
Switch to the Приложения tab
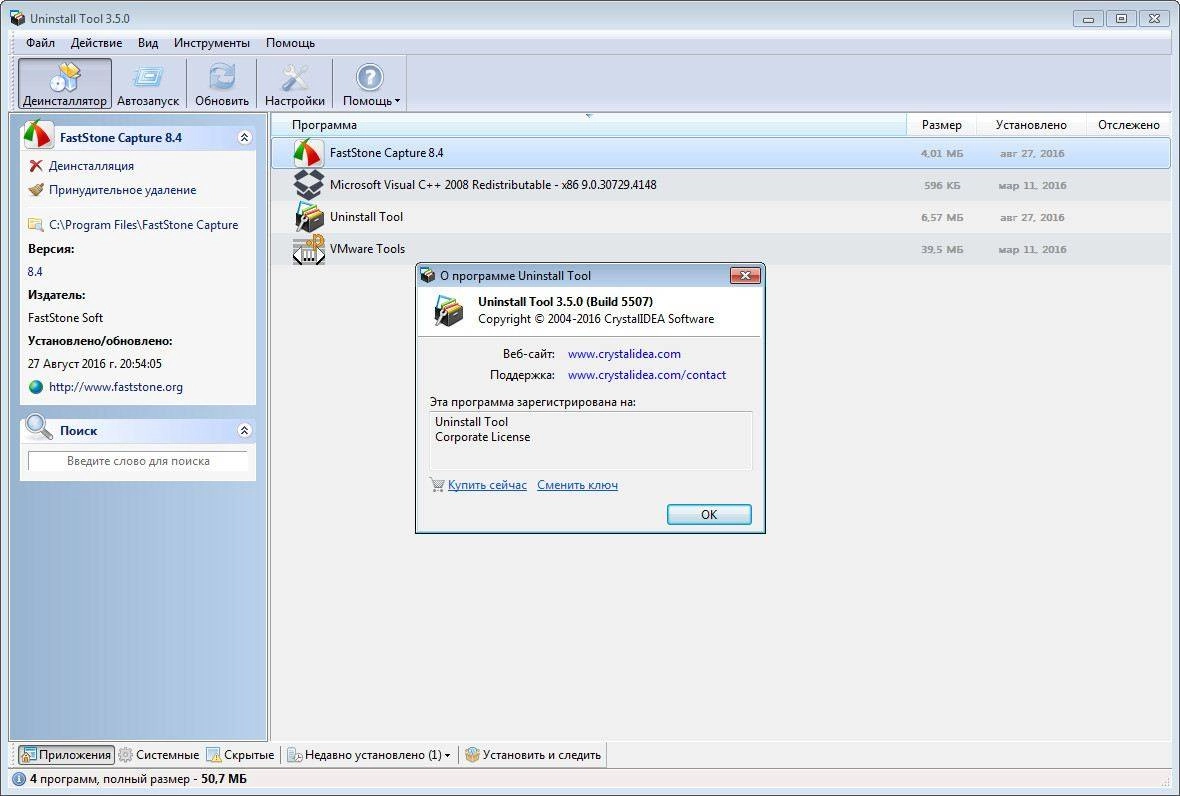pyautogui.click(x=66, y=755)
